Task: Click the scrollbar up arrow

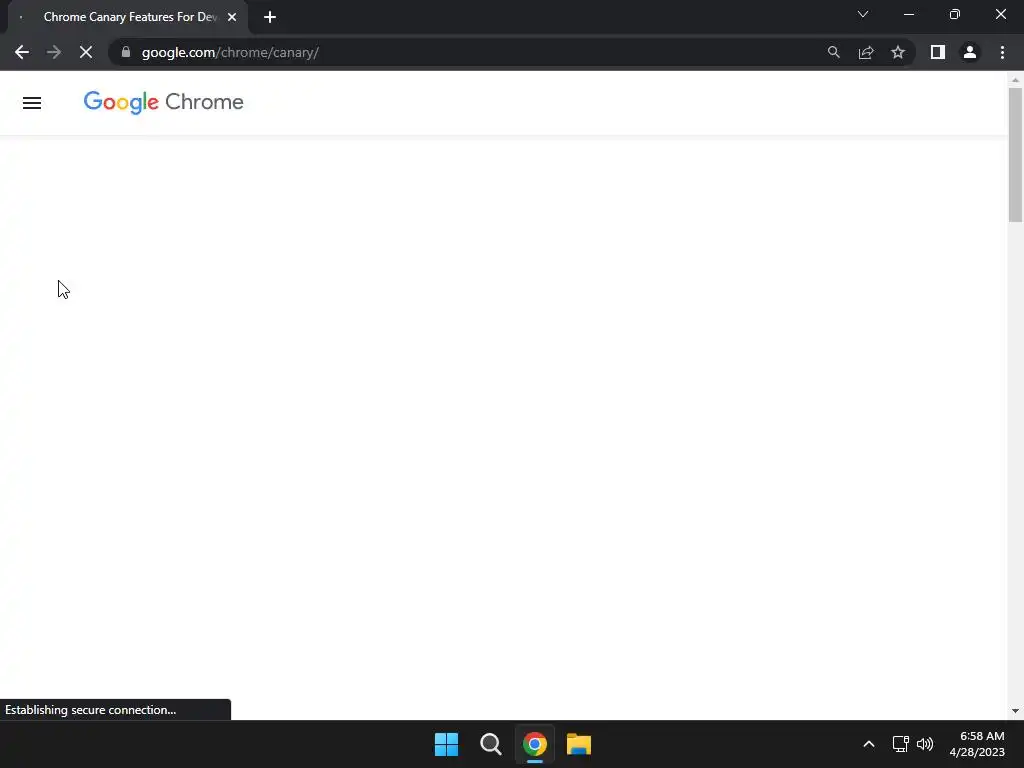Action: click(x=1015, y=80)
